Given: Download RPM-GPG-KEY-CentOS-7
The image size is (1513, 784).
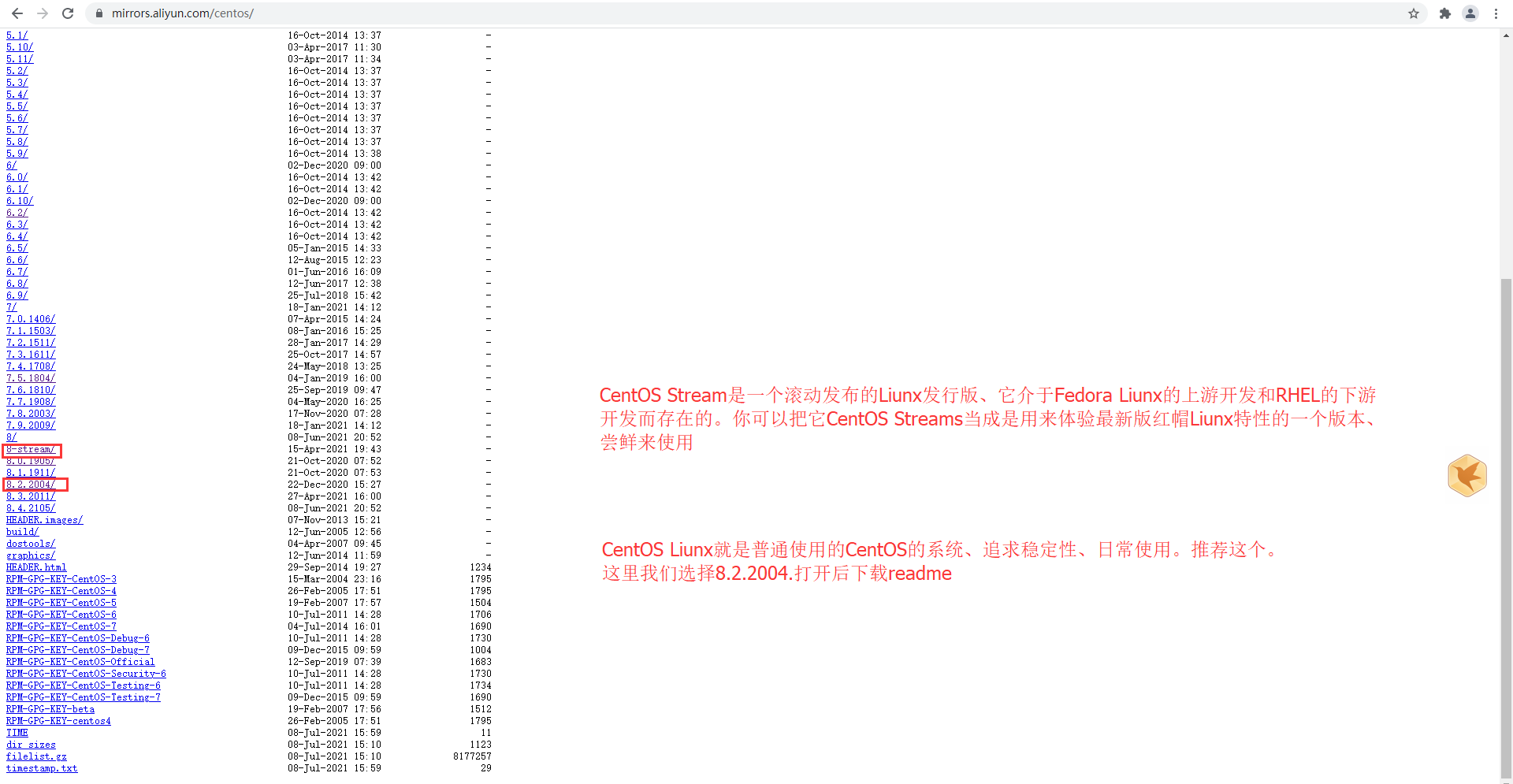Looking at the screenshot, I should coord(61,626).
